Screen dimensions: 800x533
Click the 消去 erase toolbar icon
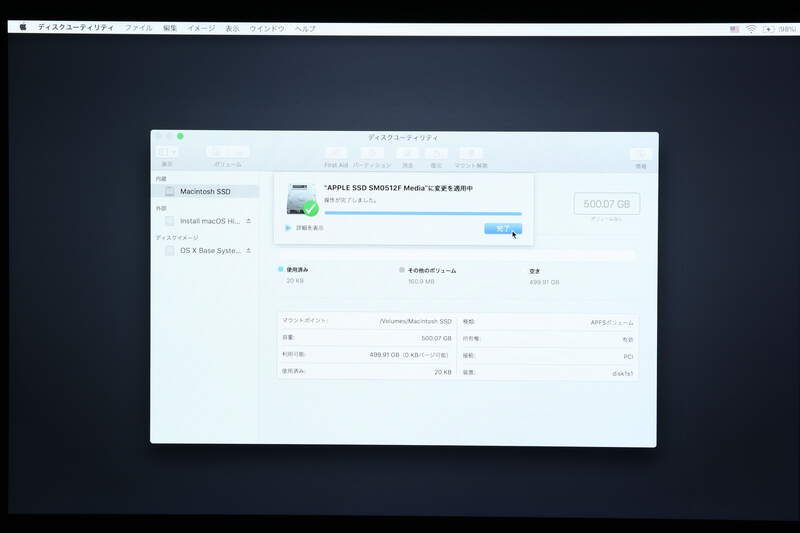pyautogui.click(x=407, y=153)
